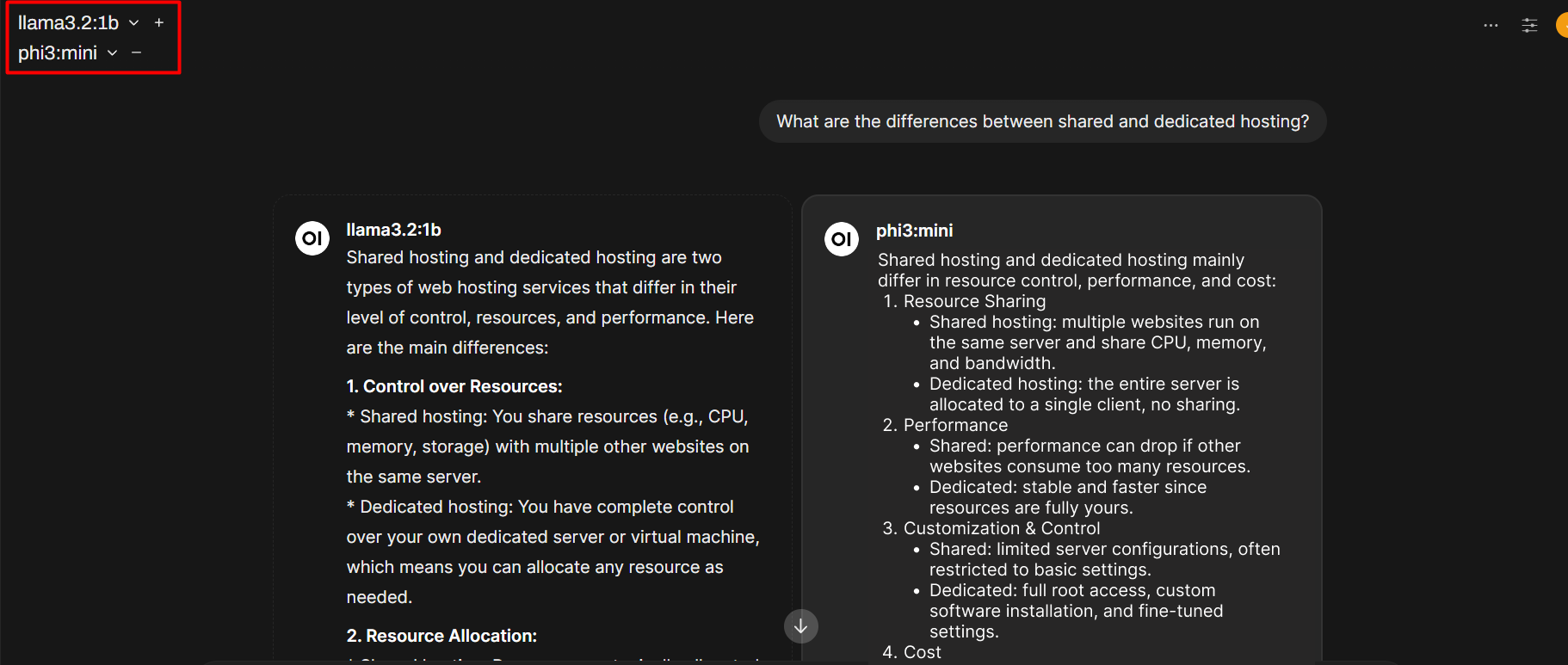Image resolution: width=1568 pixels, height=665 pixels.
Task: Add another model with the plus icon
Action: coord(159,23)
